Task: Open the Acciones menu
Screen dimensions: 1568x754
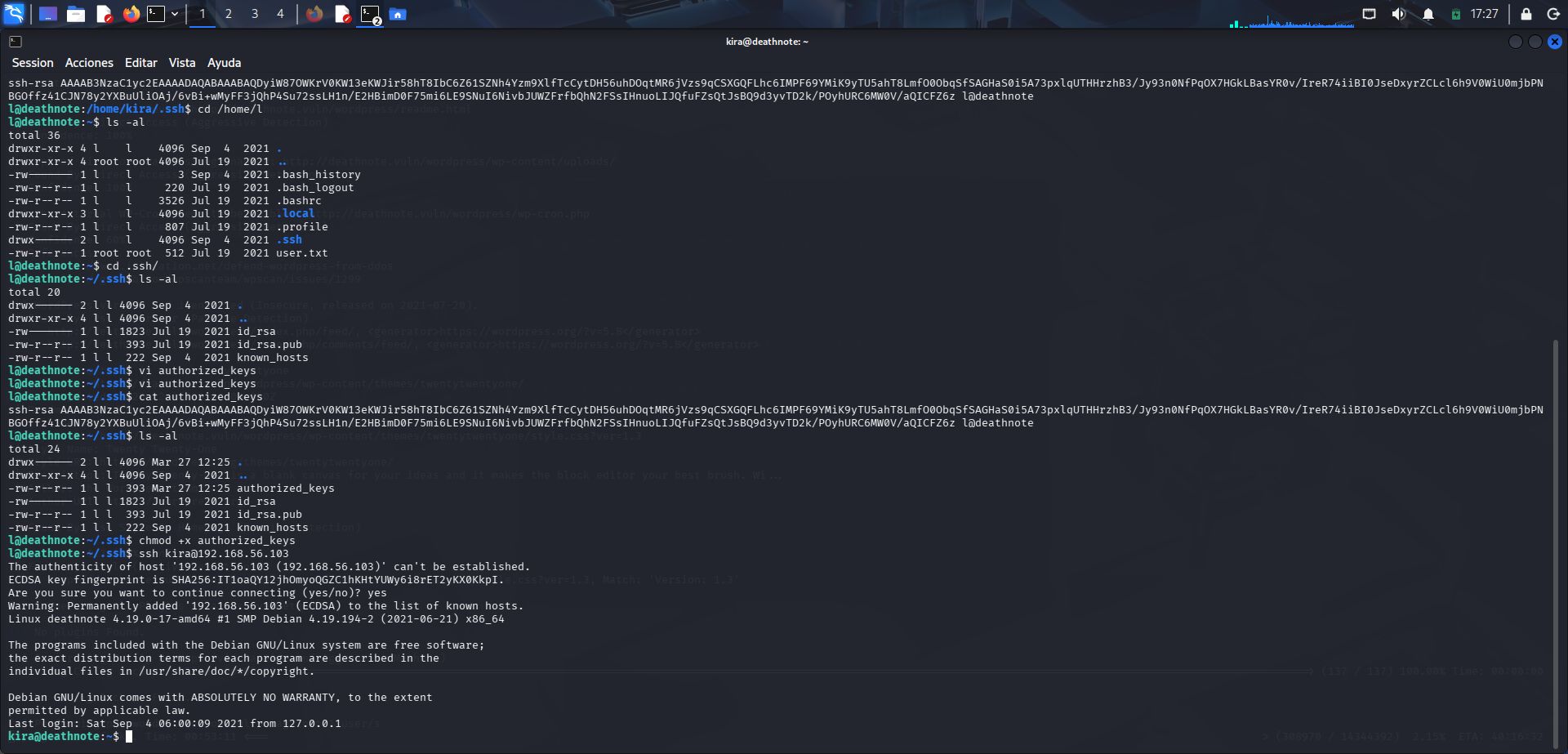Action: coord(89,63)
